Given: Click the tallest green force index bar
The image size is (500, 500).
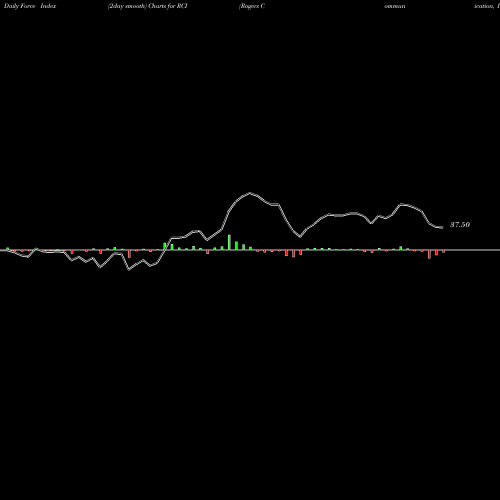Looking at the screenshot, I should pos(229,242).
